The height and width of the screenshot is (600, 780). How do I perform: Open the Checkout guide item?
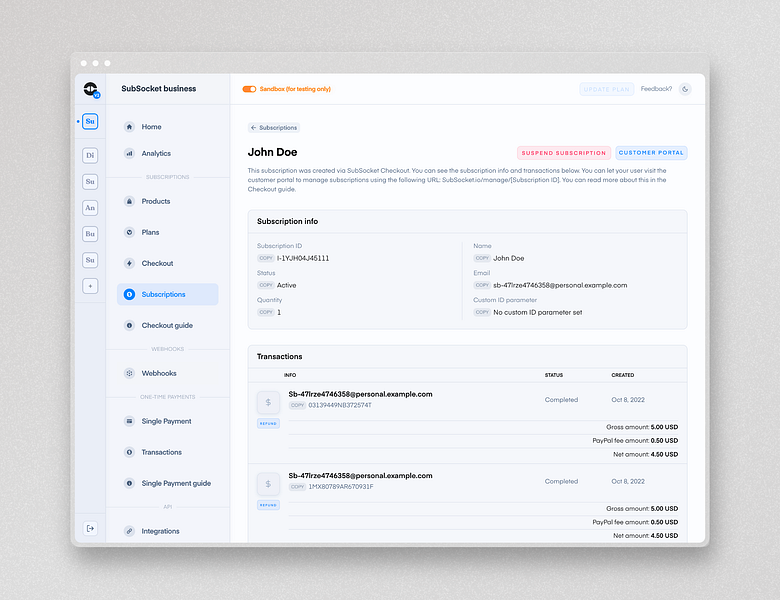tap(168, 325)
